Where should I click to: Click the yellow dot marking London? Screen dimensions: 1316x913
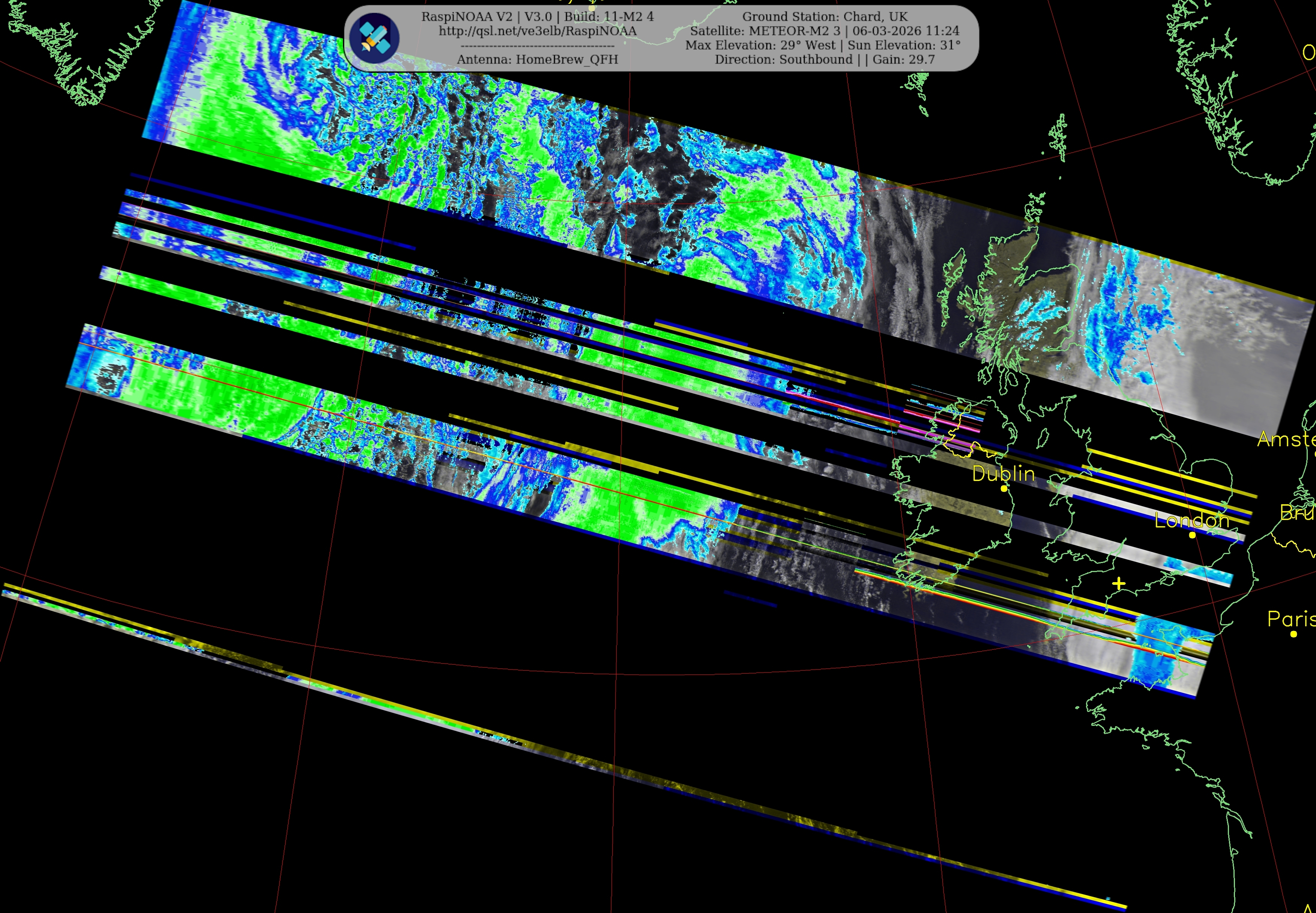(1193, 535)
